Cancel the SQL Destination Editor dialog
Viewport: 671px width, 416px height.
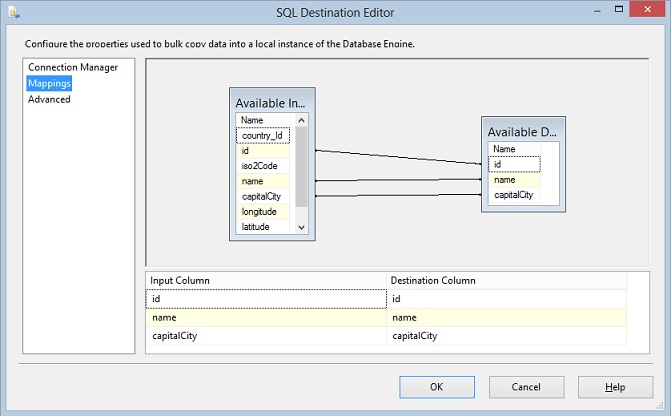pos(526,387)
